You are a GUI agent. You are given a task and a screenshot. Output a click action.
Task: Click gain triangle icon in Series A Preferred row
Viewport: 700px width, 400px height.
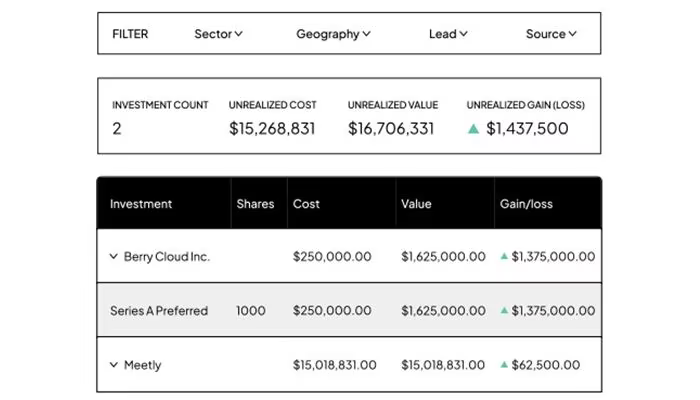pos(504,310)
